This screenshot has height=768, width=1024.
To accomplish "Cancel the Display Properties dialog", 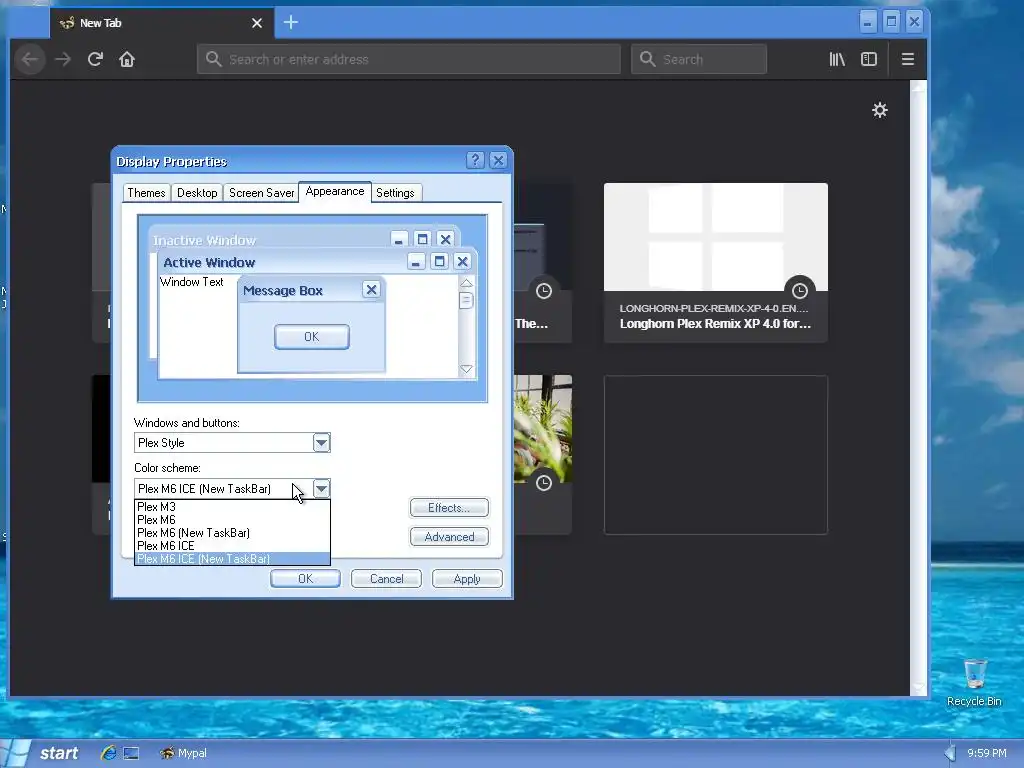I will (386, 579).
